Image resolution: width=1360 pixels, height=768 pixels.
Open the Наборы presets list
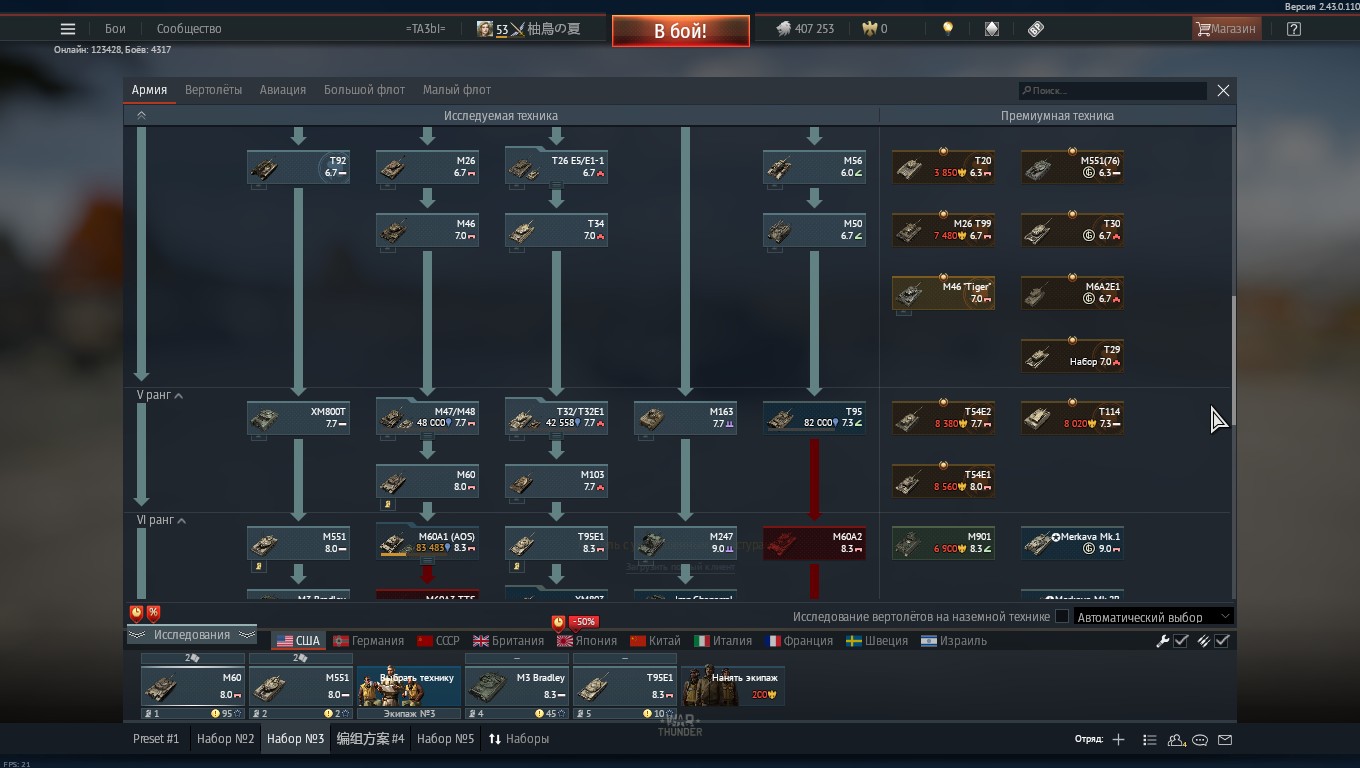pyautogui.click(x=518, y=739)
